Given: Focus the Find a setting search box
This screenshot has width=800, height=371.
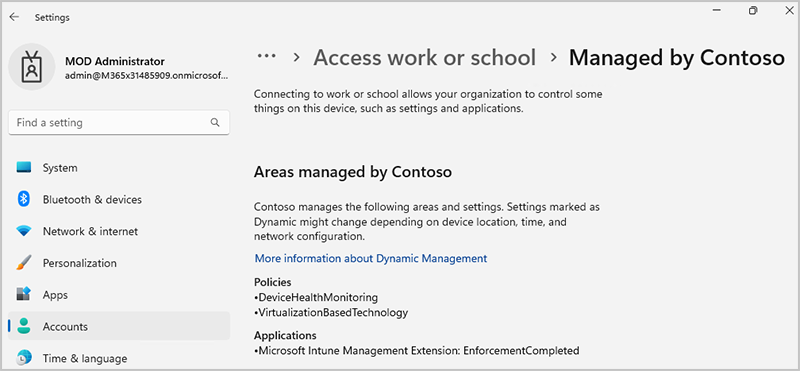Looking at the screenshot, I should (119, 122).
